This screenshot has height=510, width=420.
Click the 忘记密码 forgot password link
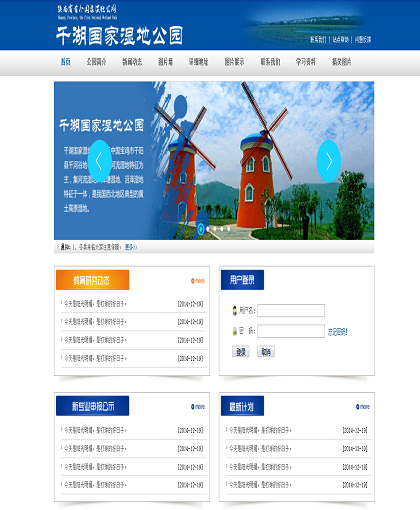[337, 332]
